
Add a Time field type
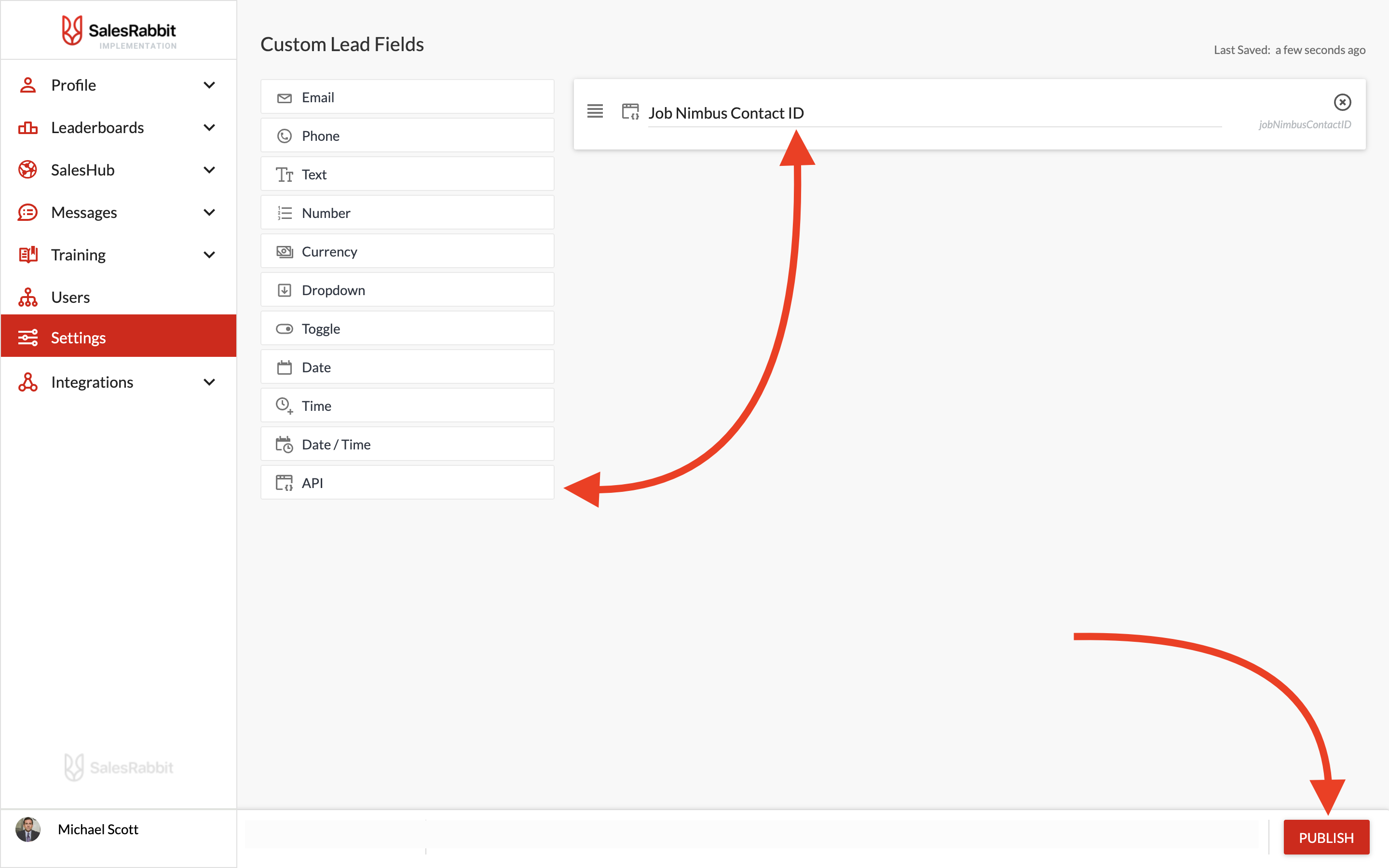[408, 405]
